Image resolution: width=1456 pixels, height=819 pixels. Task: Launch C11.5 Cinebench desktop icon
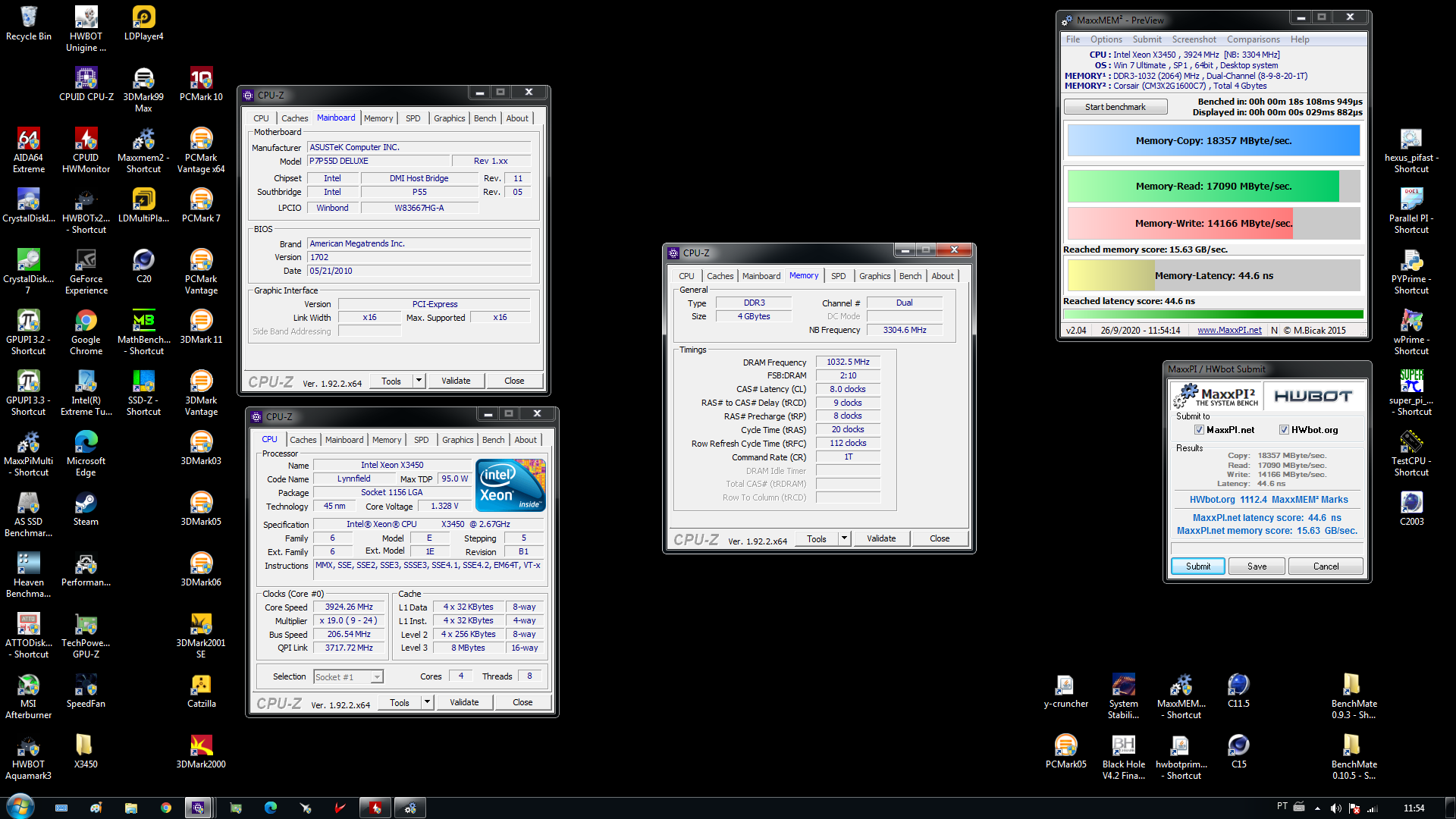coord(1238,691)
